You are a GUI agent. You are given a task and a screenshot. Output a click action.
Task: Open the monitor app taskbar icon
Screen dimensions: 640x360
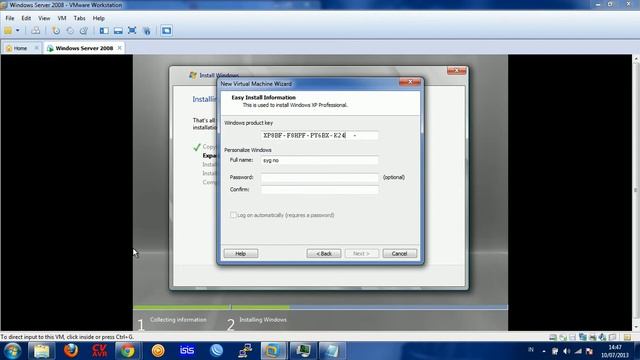pos(303,351)
